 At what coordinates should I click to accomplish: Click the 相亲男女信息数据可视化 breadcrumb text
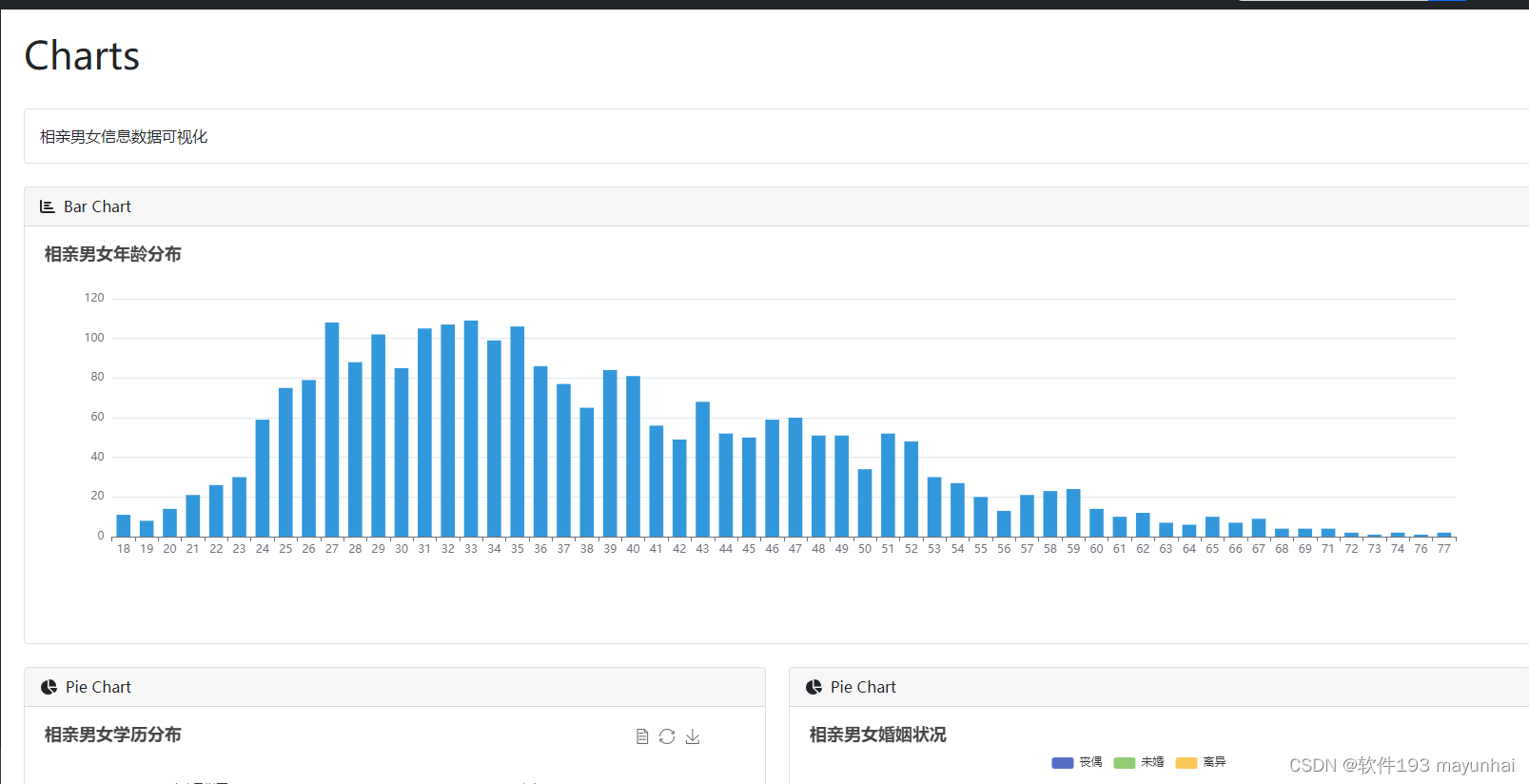point(124,137)
